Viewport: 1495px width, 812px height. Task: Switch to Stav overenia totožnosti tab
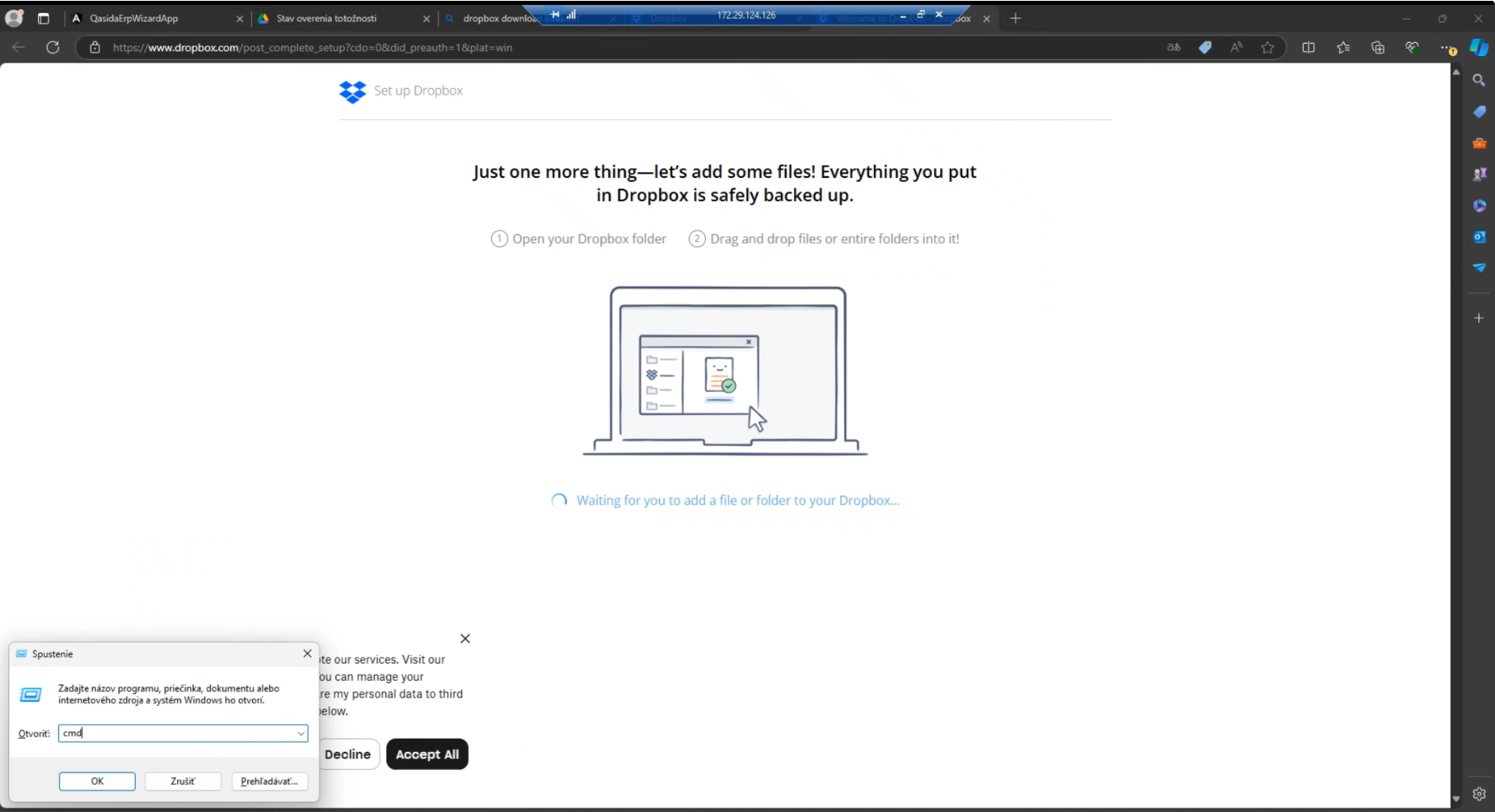coord(342,18)
